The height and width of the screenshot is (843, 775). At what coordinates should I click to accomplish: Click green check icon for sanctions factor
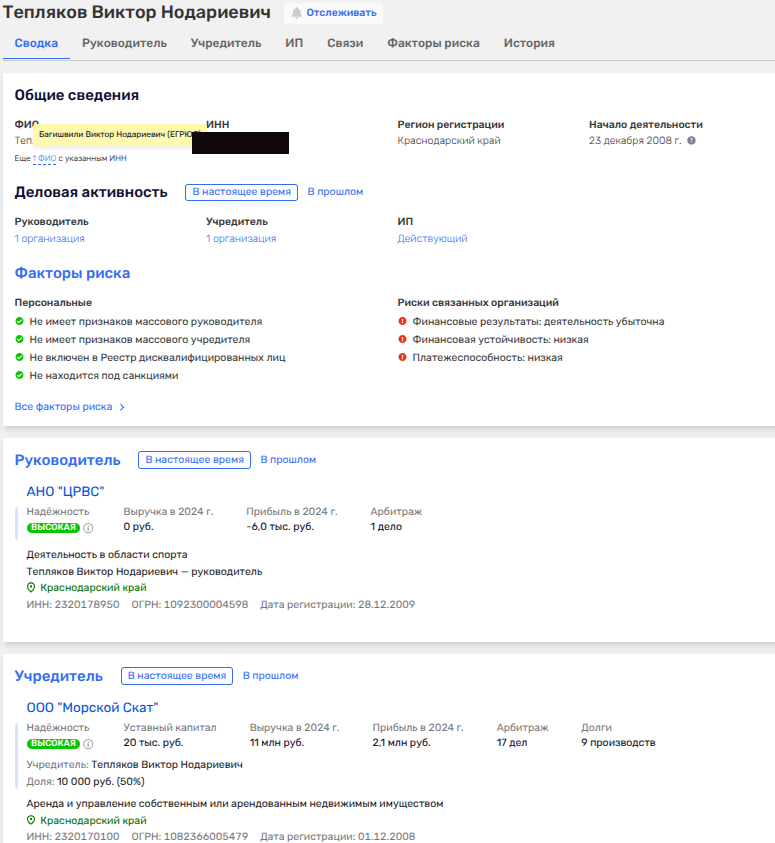[19, 376]
